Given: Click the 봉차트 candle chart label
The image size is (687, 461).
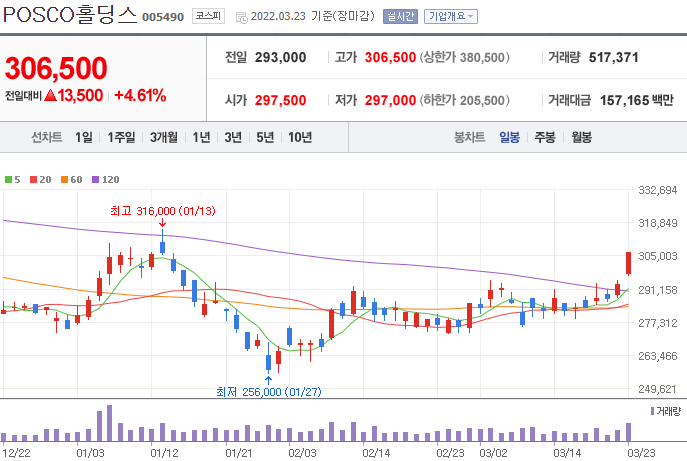Looking at the screenshot, I should click(x=469, y=138).
